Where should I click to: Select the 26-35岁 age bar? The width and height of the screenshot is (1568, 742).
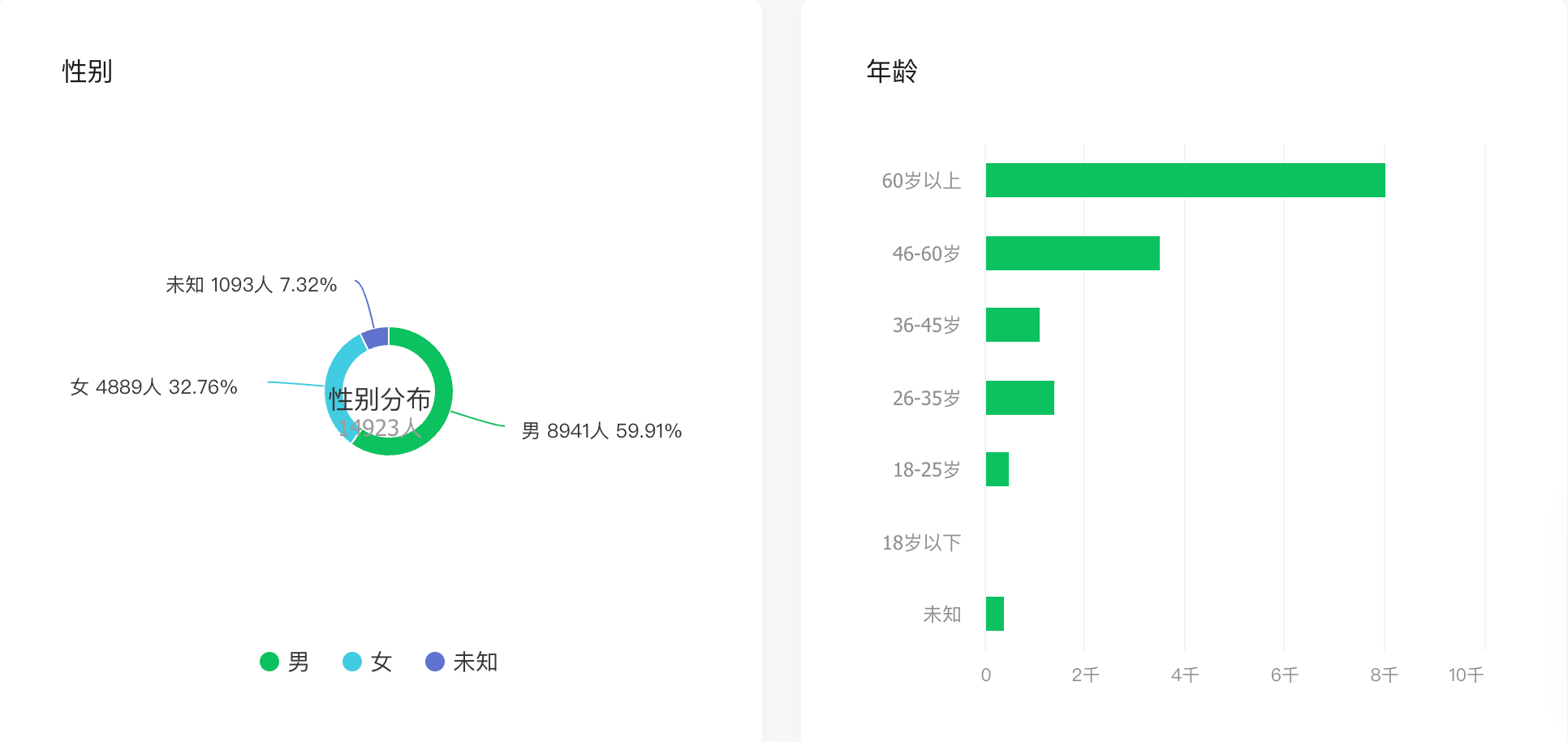point(1019,398)
